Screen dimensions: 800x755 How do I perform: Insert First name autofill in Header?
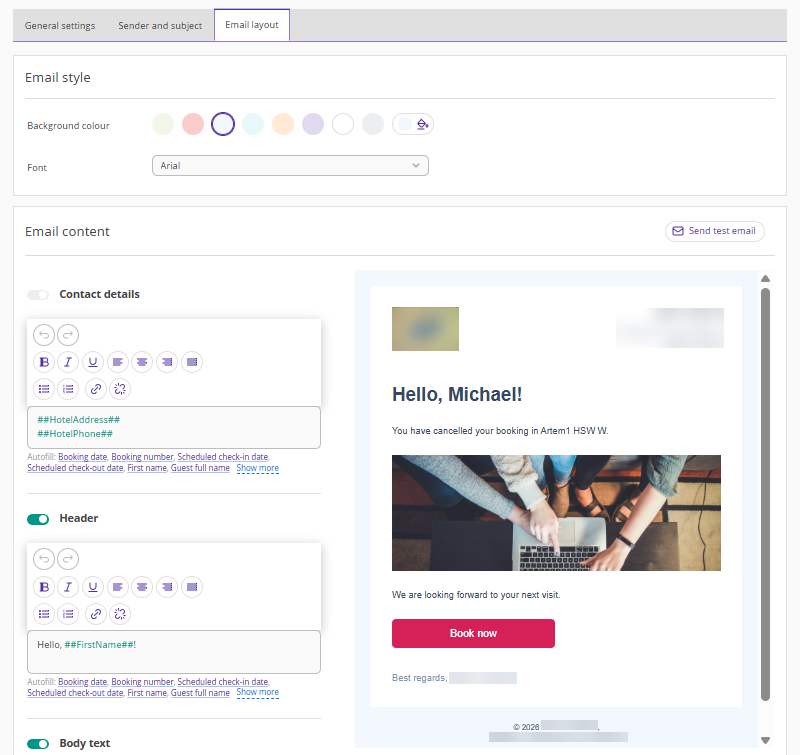tap(147, 693)
